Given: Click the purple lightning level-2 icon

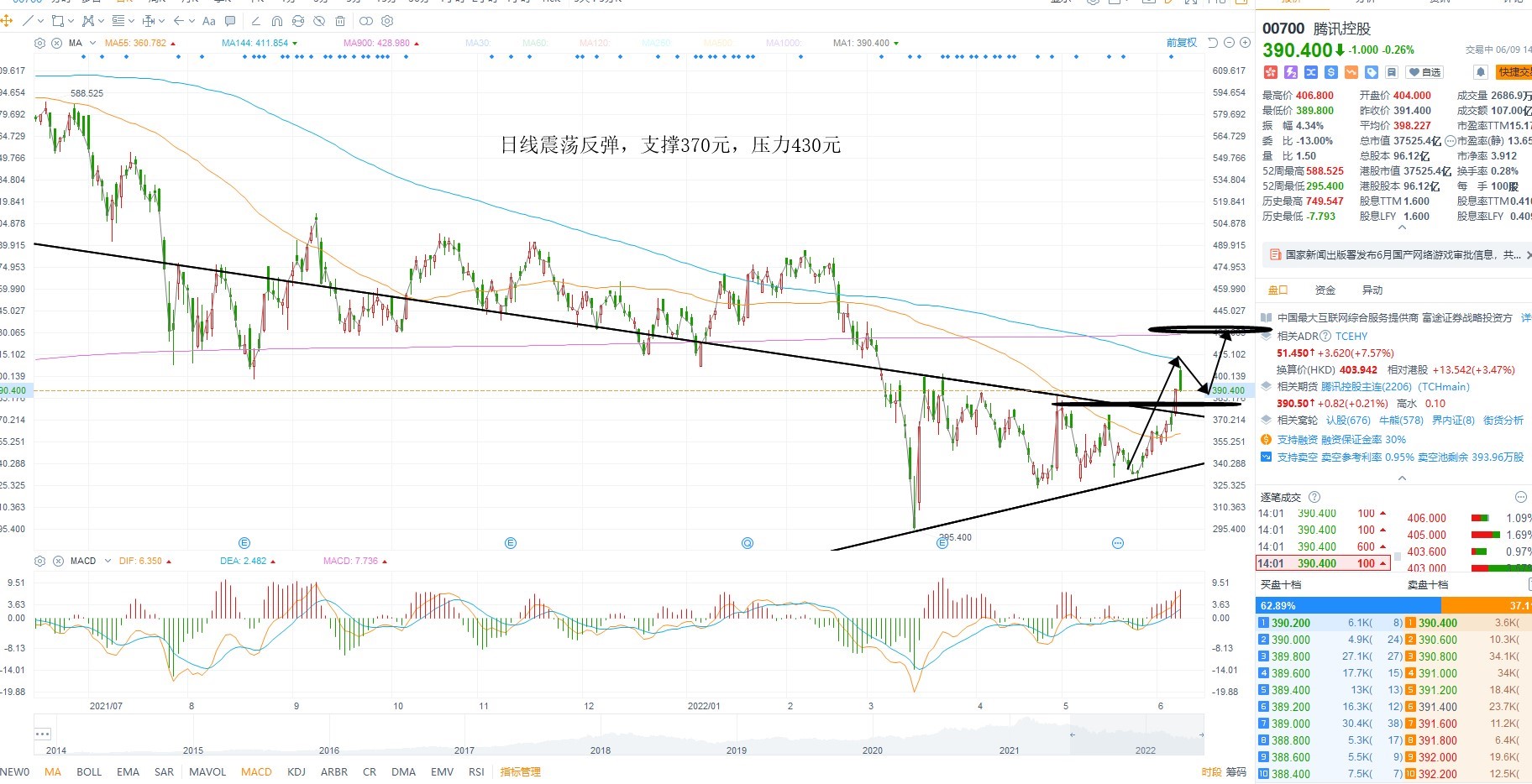Looking at the screenshot, I should (1291, 72).
